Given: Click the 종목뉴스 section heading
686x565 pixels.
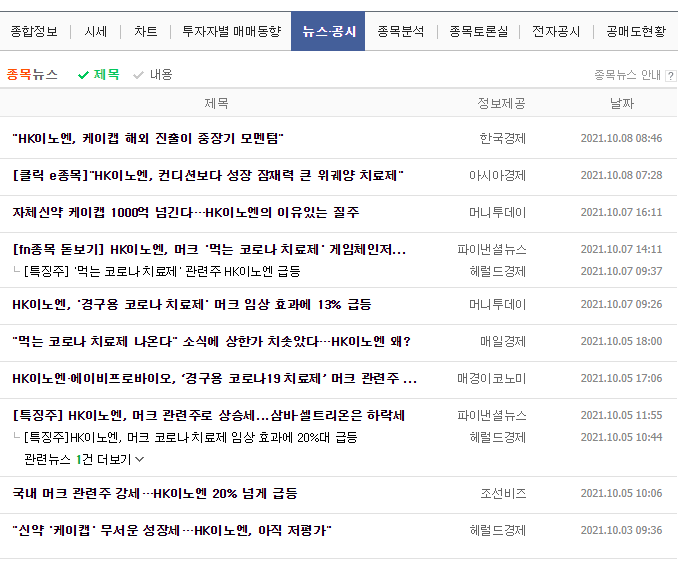Looking at the screenshot, I should [x=32, y=74].
